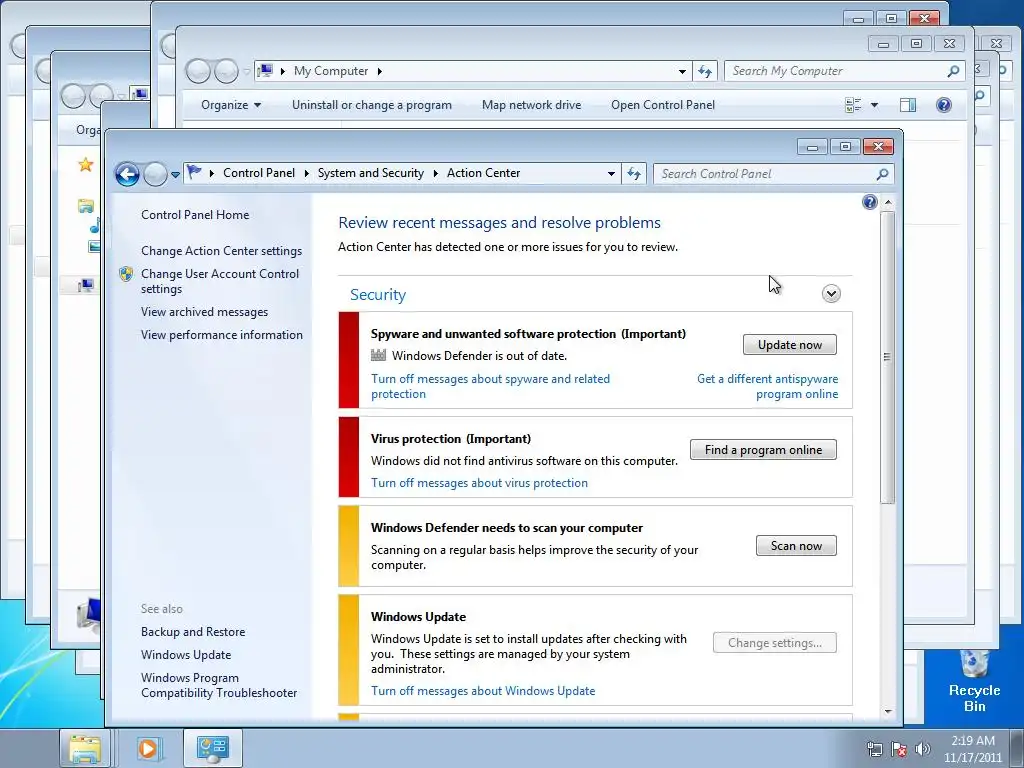The height and width of the screenshot is (768, 1024).
Task: Refresh the Action Center window
Action: (634, 174)
